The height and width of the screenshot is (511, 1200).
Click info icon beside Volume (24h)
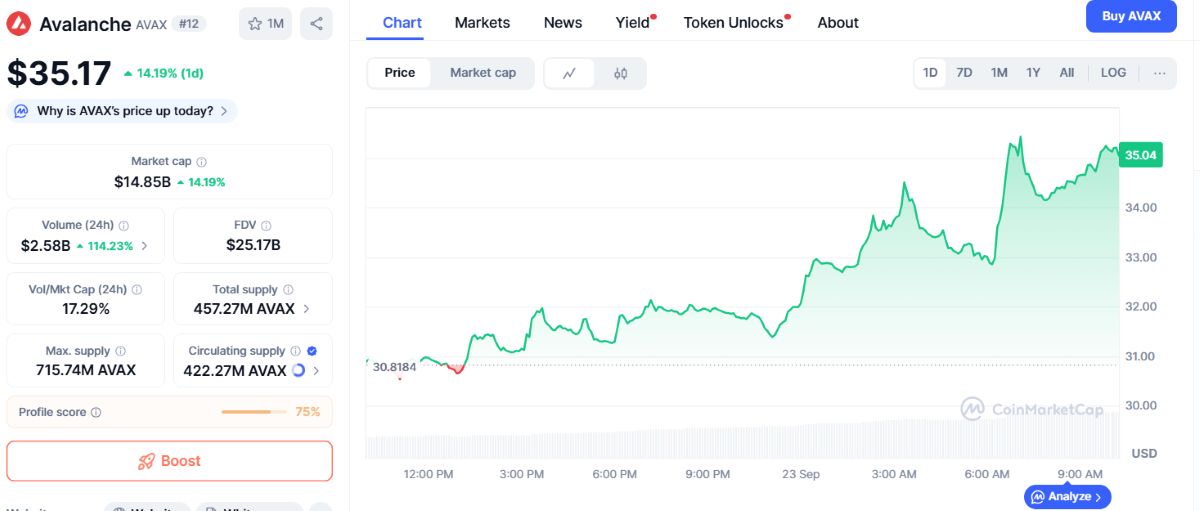[x=124, y=226]
